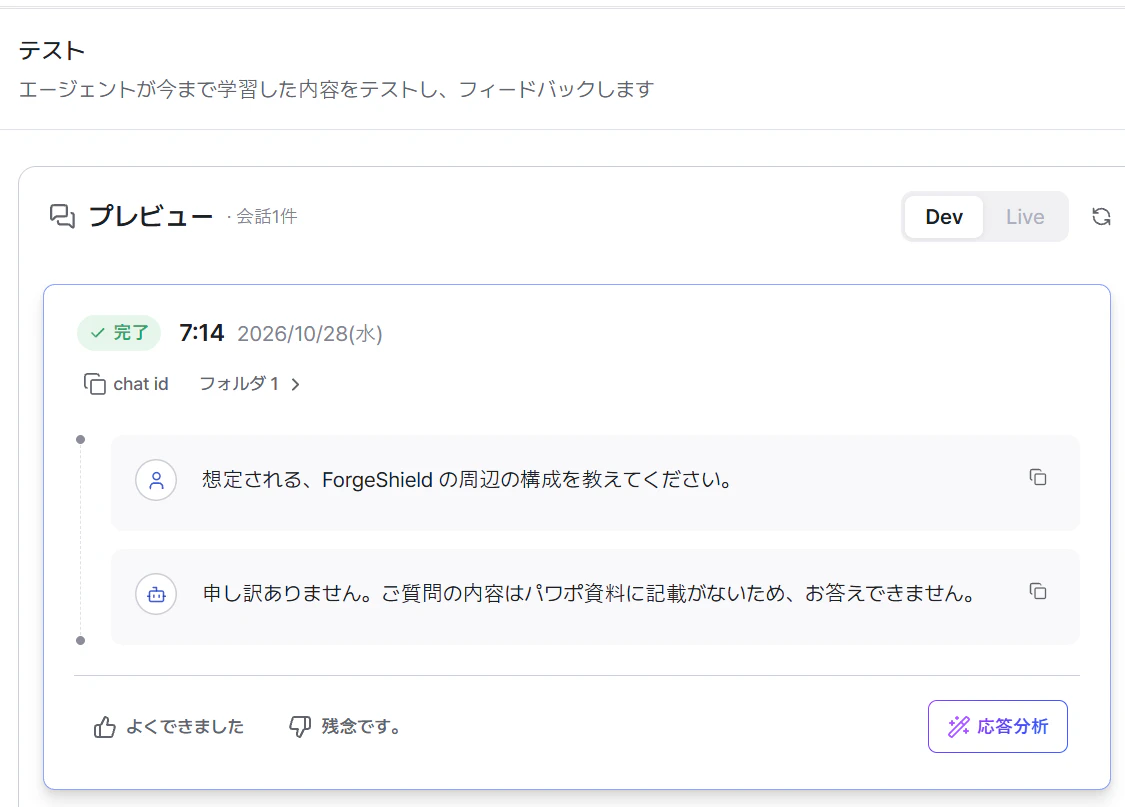Copy the chat id using its icon

[x=95, y=384]
